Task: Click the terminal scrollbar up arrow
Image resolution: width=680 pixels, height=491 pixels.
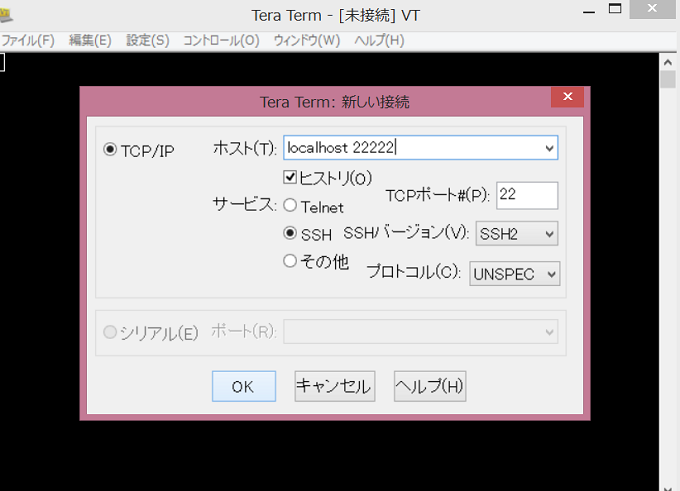Action: 668,62
